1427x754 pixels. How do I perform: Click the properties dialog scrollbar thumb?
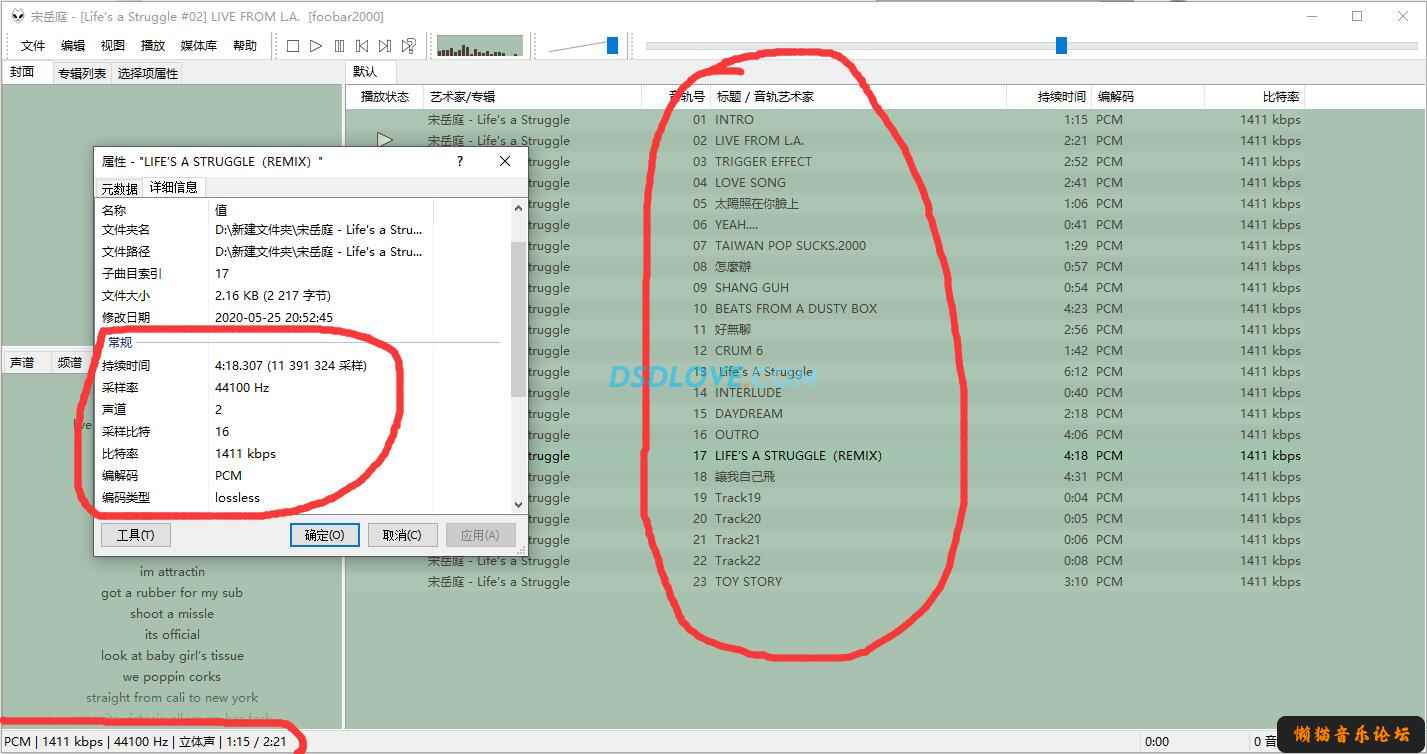(x=518, y=318)
